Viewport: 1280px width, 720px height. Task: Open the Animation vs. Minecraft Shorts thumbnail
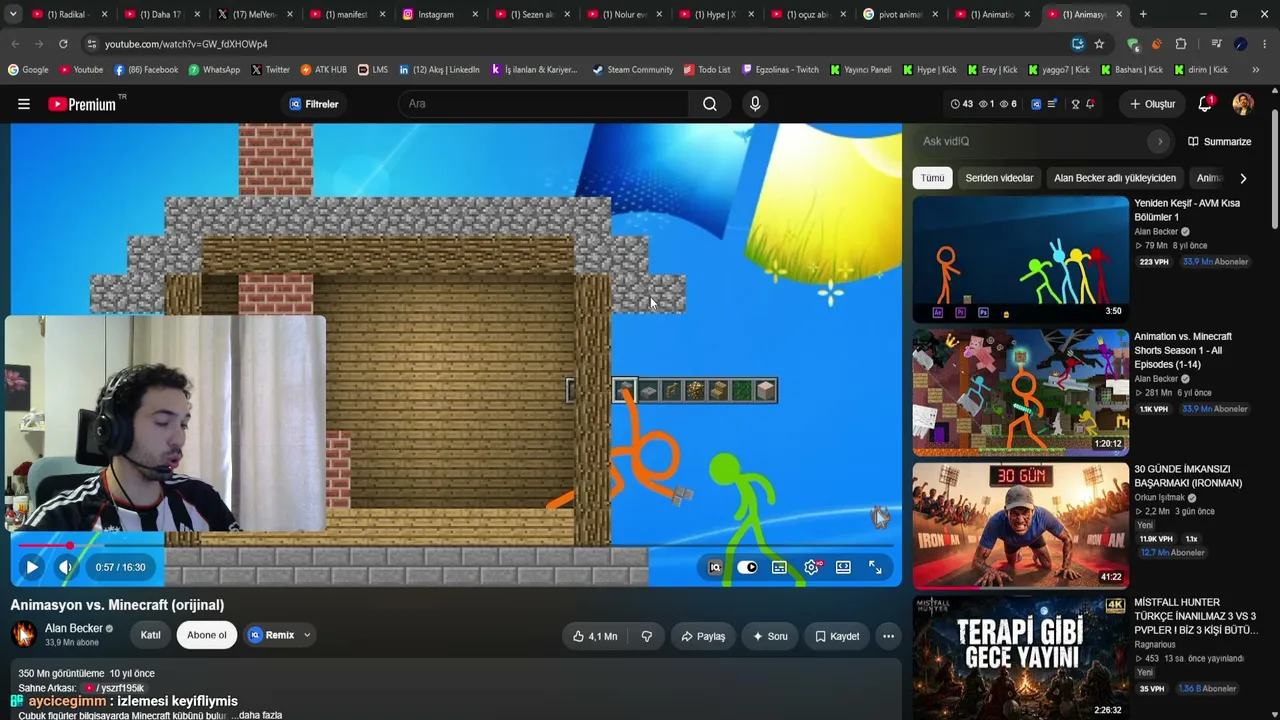coord(1021,392)
